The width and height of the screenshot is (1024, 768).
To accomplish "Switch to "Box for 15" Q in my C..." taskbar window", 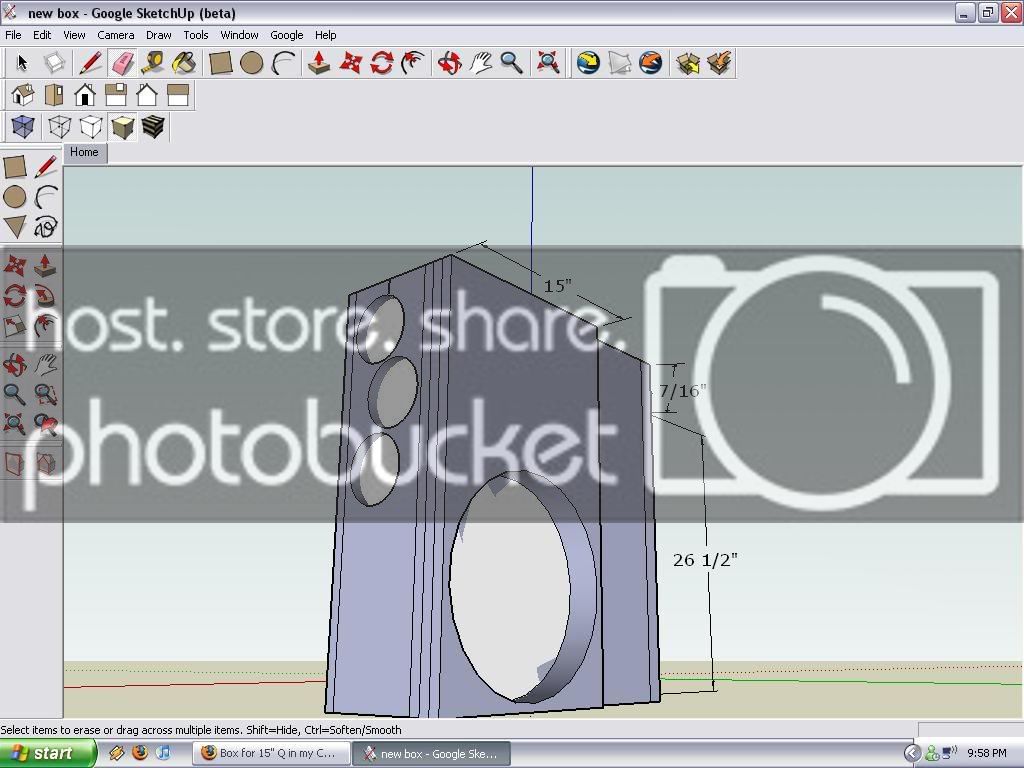I will [272, 754].
